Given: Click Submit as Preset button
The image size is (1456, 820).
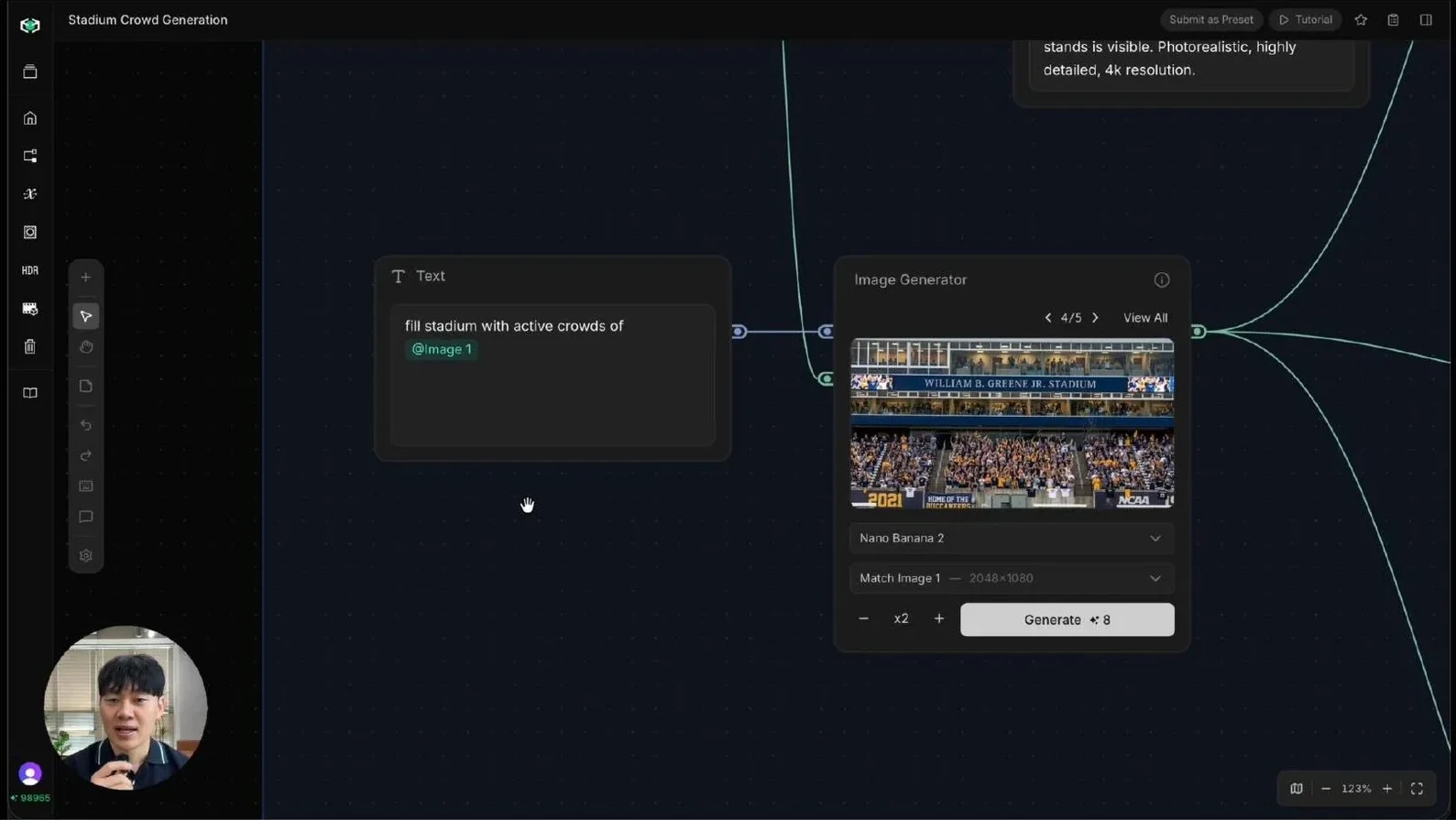Looking at the screenshot, I should (1211, 20).
